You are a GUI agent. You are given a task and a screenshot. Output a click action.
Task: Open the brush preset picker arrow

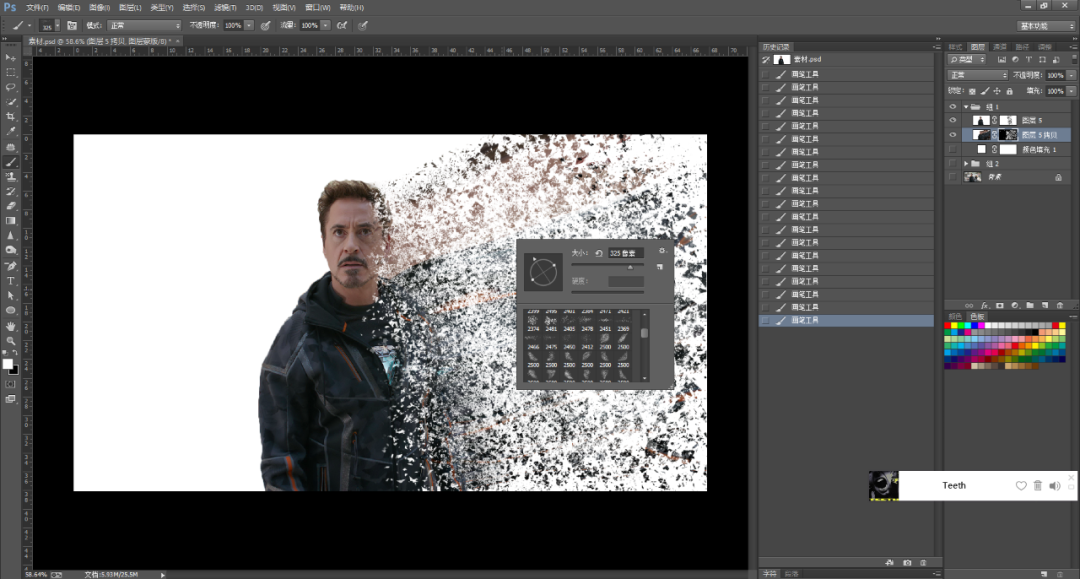point(57,25)
